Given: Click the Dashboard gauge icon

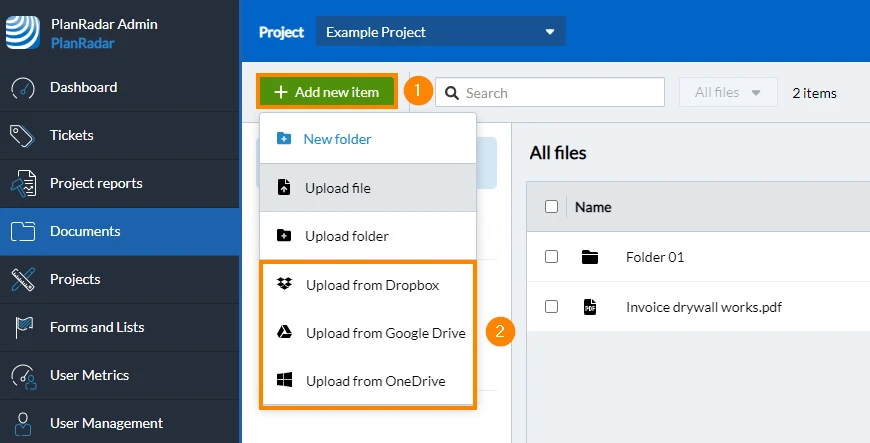Looking at the screenshot, I should [23, 88].
